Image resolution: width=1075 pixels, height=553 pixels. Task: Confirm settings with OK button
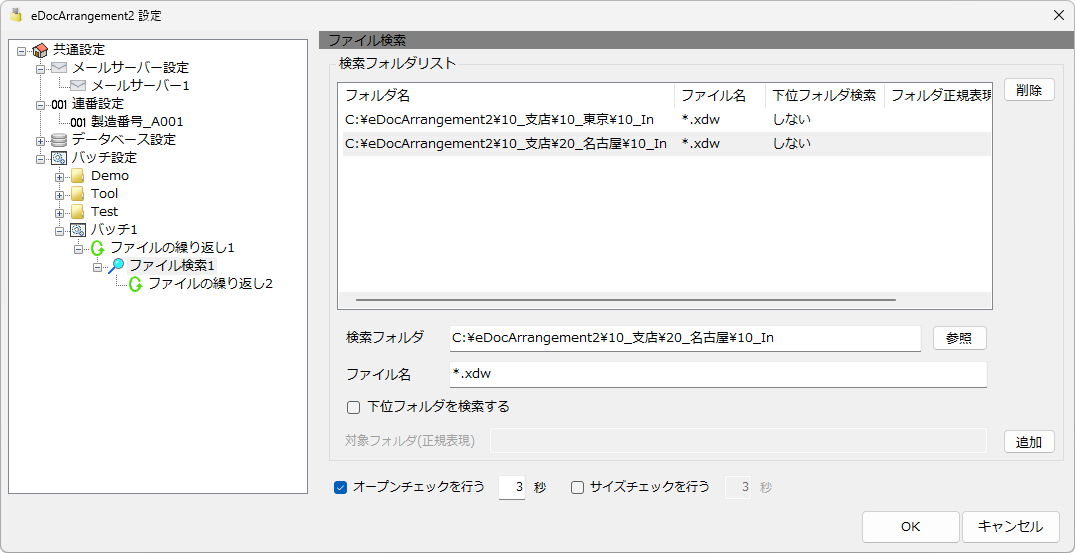point(910,526)
